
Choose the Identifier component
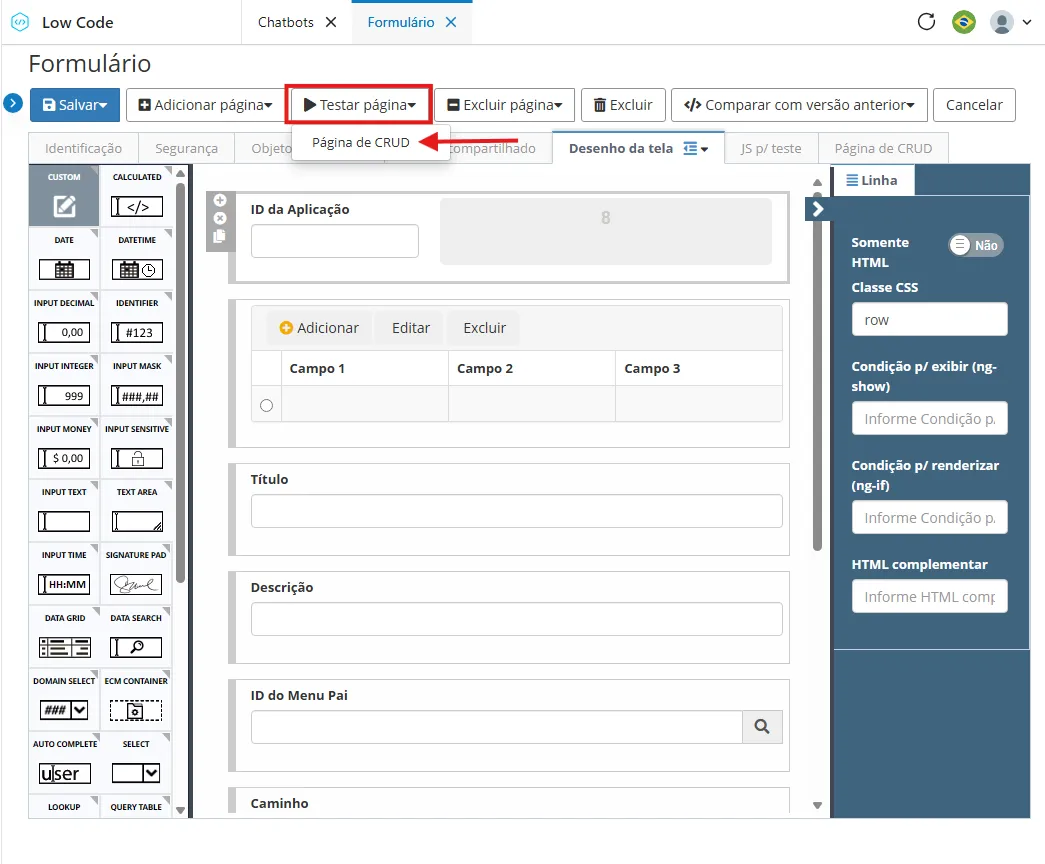[137, 322]
